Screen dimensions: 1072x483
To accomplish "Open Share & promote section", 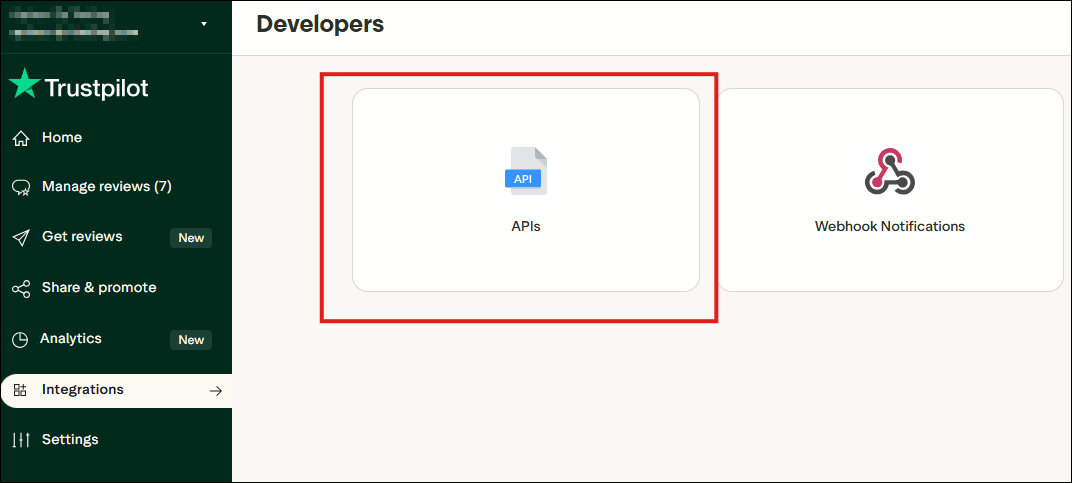I will 99,287.
